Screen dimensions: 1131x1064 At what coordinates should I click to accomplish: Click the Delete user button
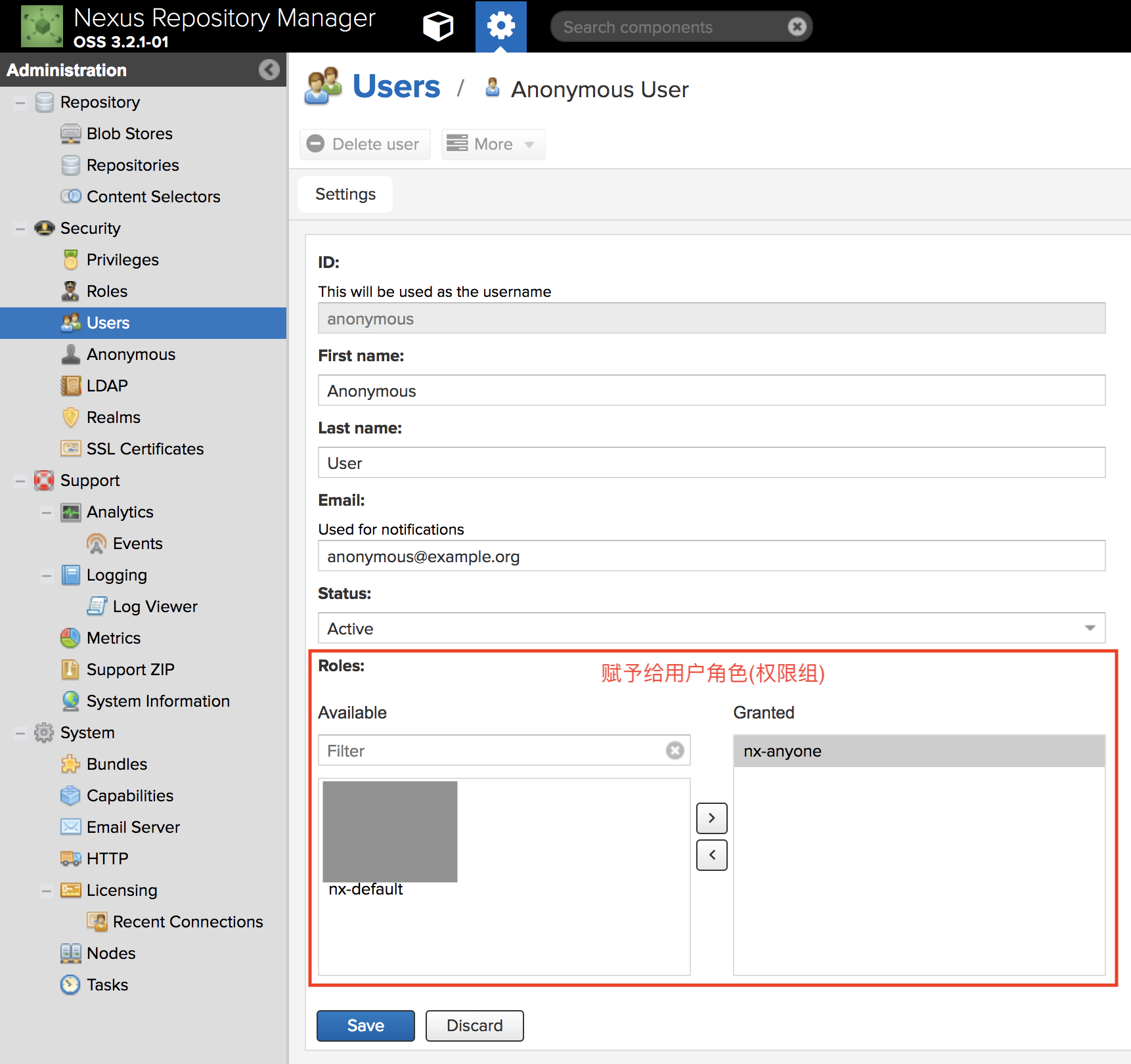tap(365, 144)
